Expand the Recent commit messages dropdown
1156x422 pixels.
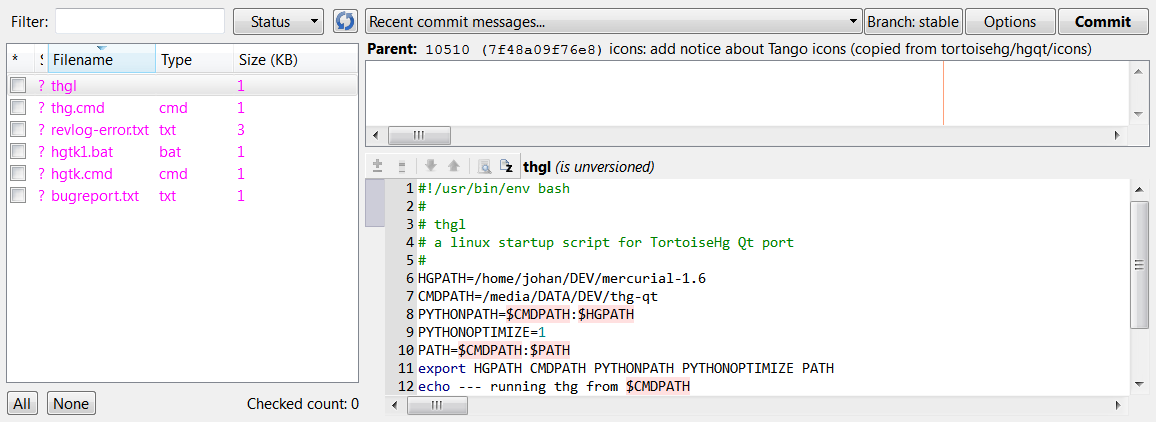(613, 21)
